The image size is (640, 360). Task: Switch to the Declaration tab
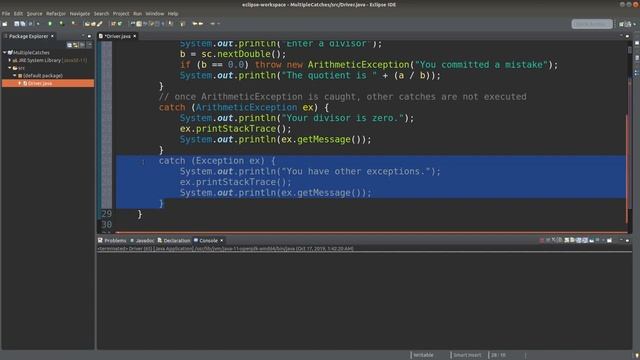point(174,240)
